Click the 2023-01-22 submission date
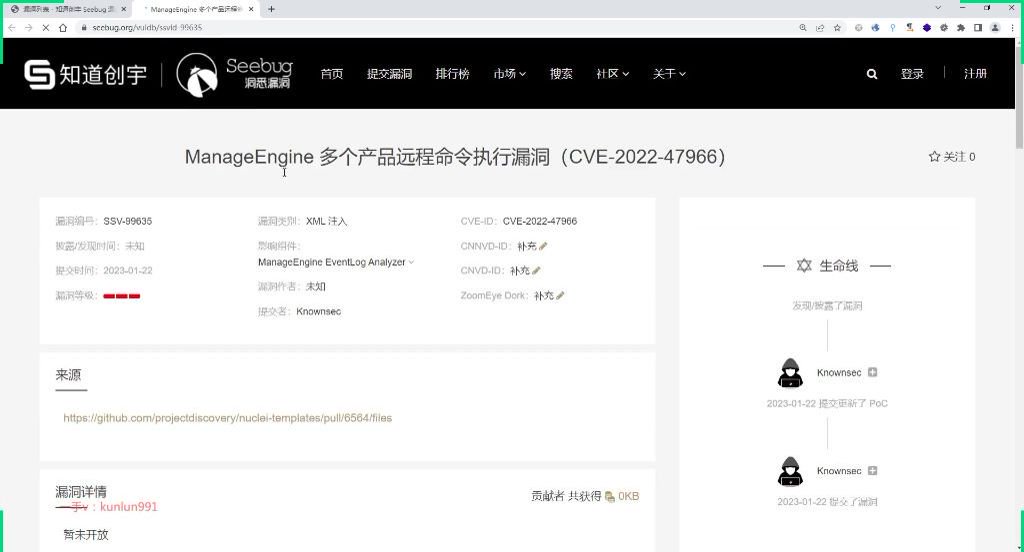Image resolution: width=1024 pixels, height=552 pixels. click(x=127, y=270)
